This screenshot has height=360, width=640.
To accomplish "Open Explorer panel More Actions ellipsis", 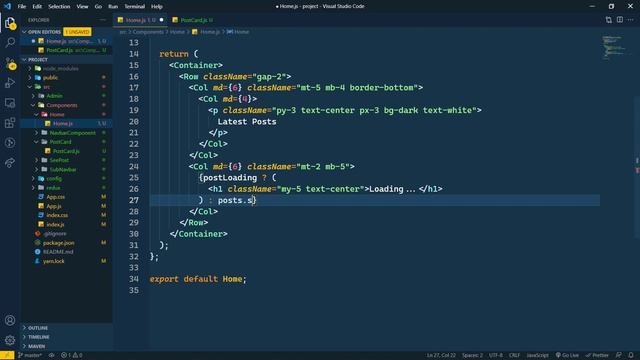I will pyautogui.click(x=102, y=20).
